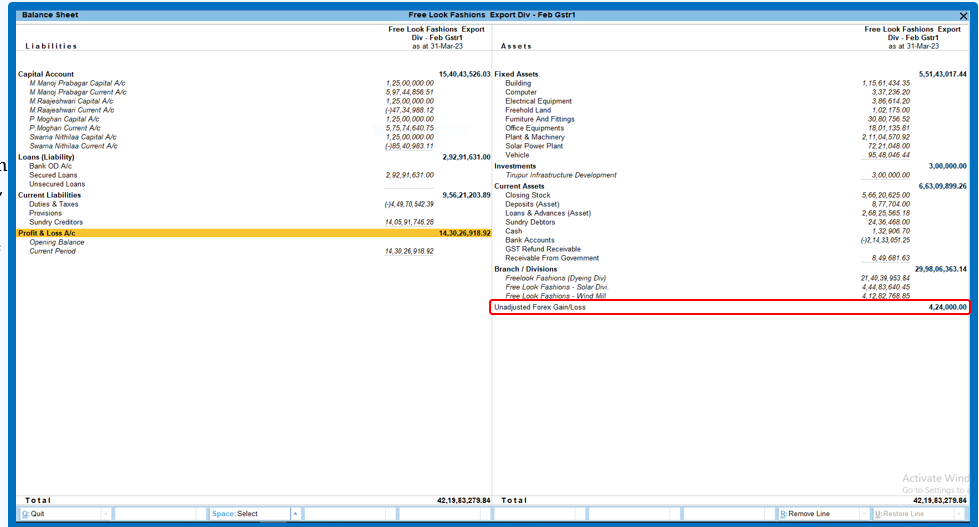This screenshot has width=979, height=527.
Task: Select the Solar Power Plant row
Action: 534,146
